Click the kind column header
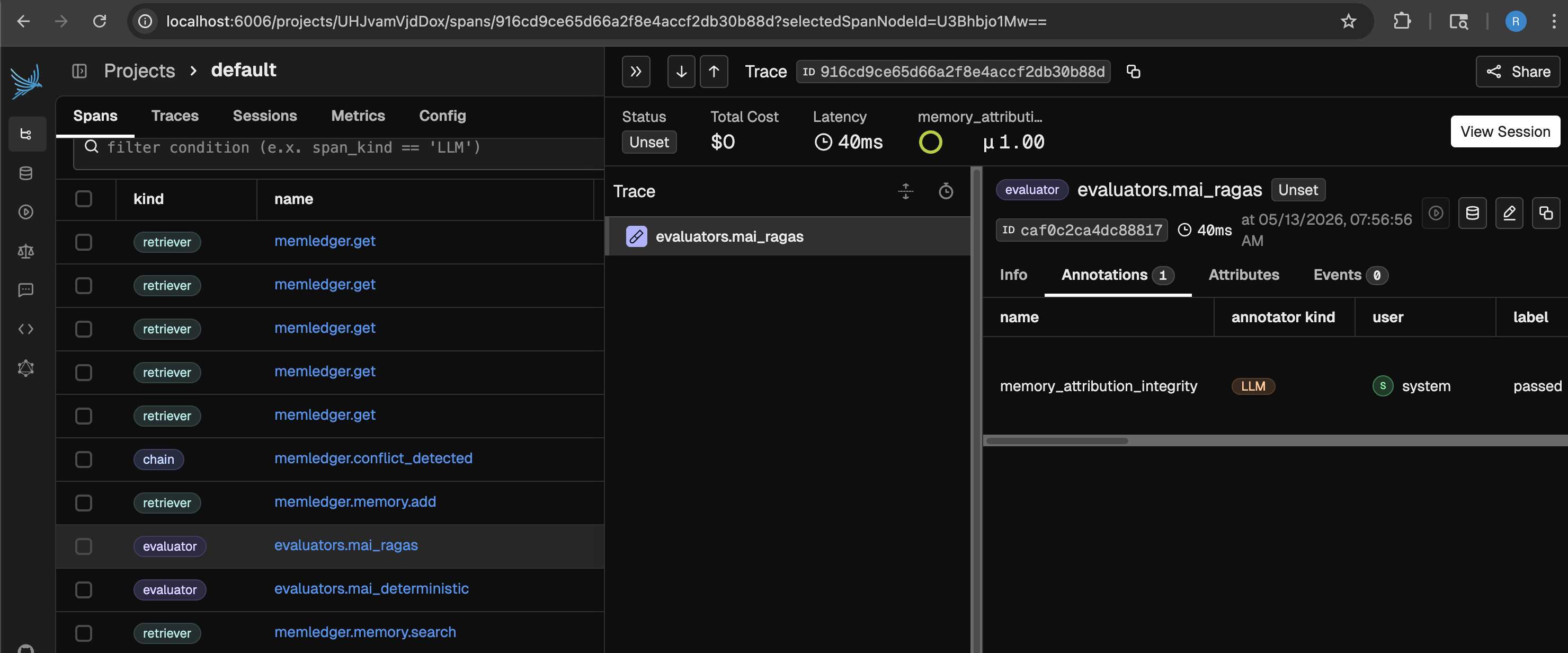Screen dimensions: 1568x653 [x=148, y=199]
